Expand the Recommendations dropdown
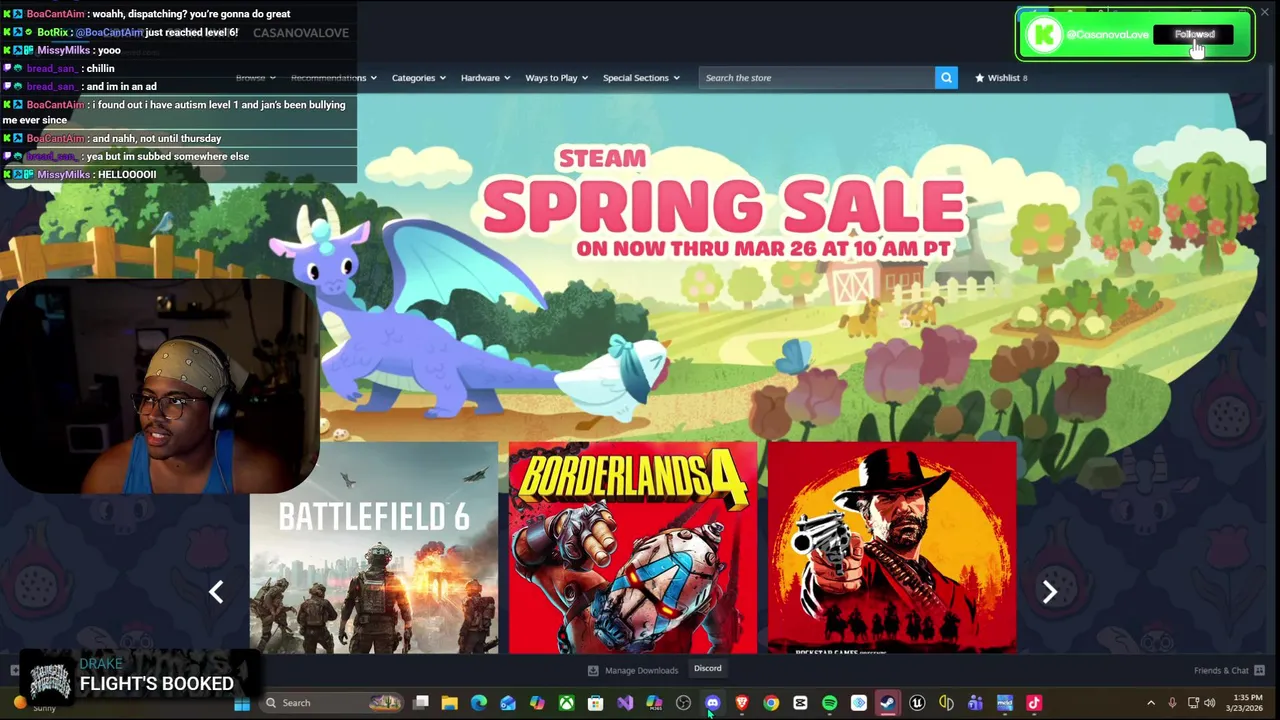The width and height of the screenshot is (1280, 720). click(x=333, y=78)
